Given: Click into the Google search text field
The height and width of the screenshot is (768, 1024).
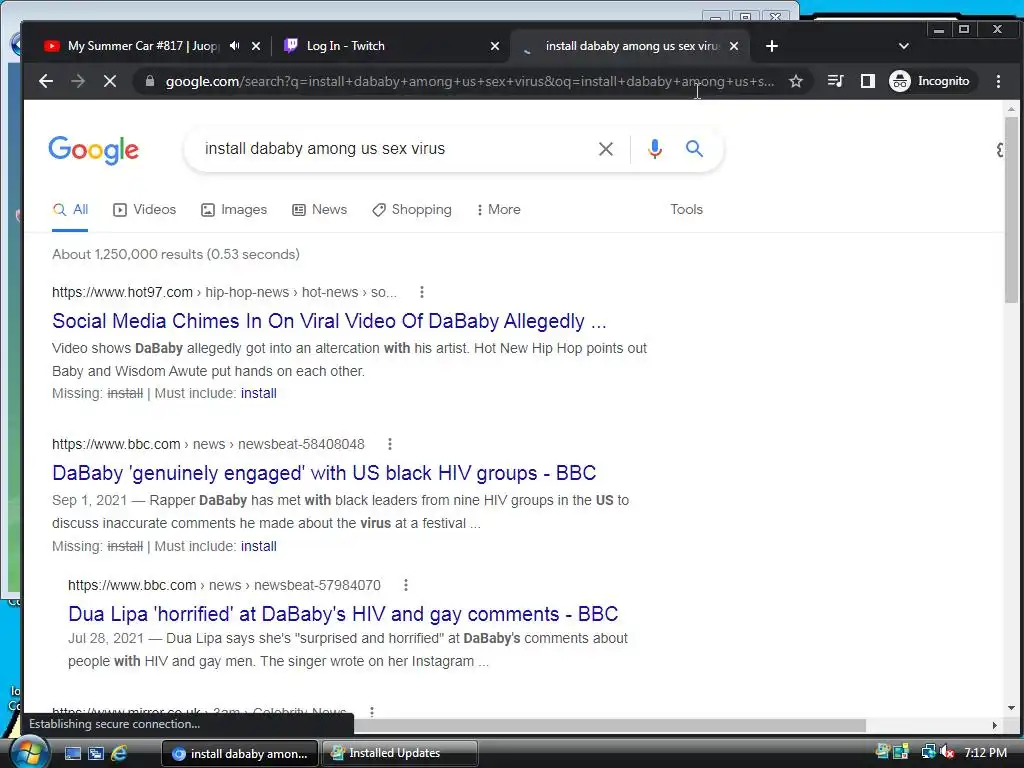Looking at the screenshot, I should pos(392,149).
